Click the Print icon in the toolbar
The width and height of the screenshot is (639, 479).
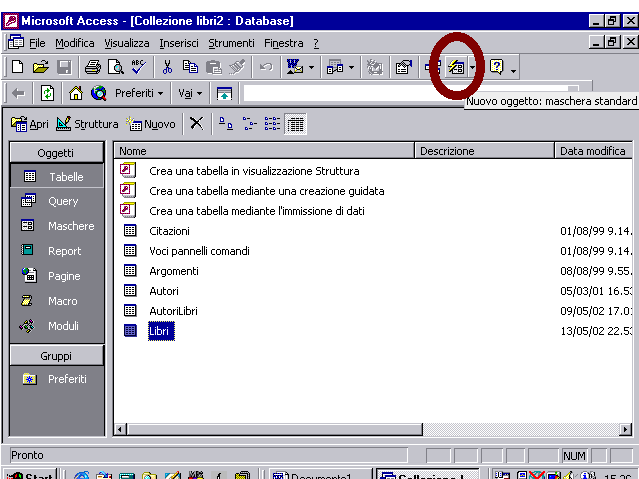click(x=92, y=67)
